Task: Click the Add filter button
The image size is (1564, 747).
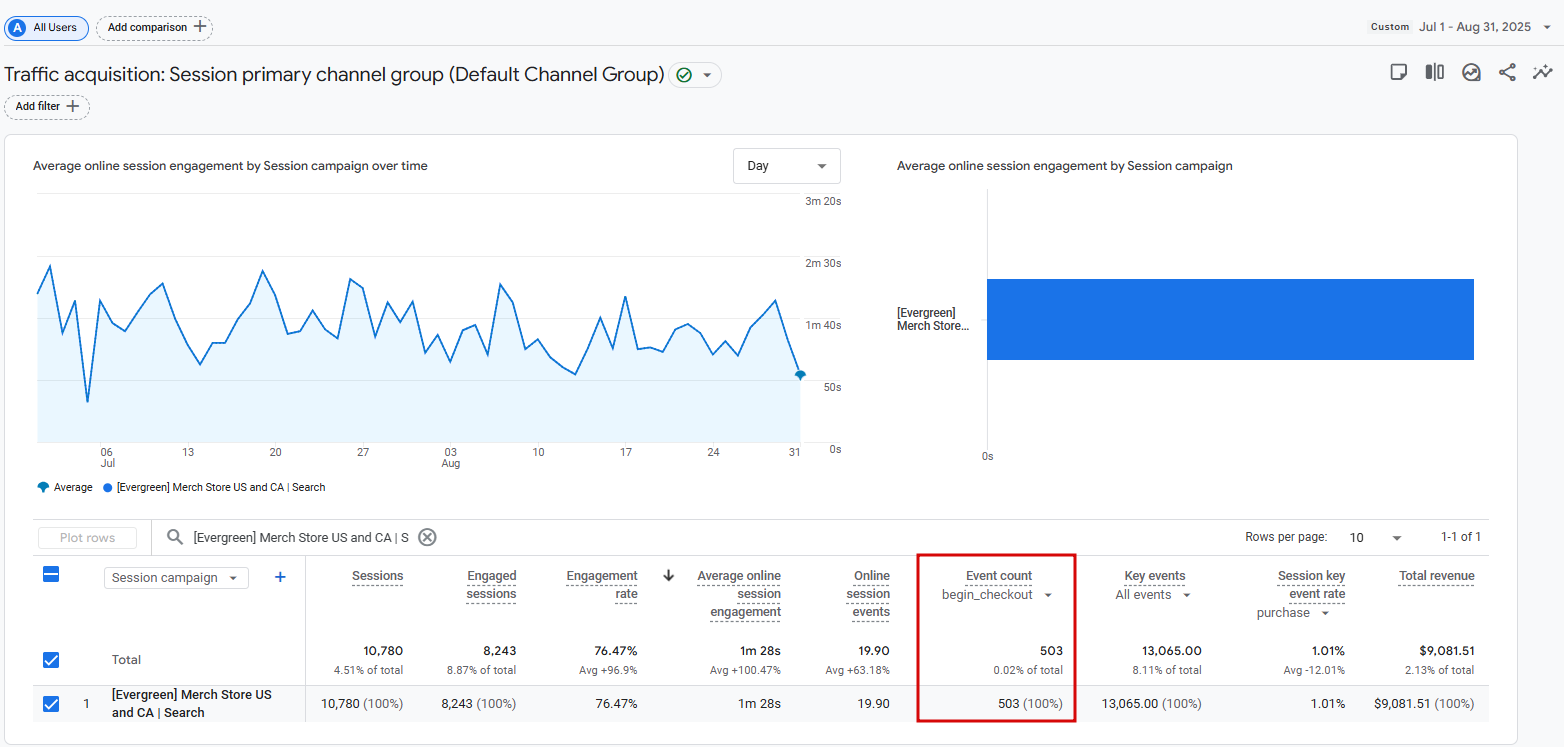Action: pos(47,106)
